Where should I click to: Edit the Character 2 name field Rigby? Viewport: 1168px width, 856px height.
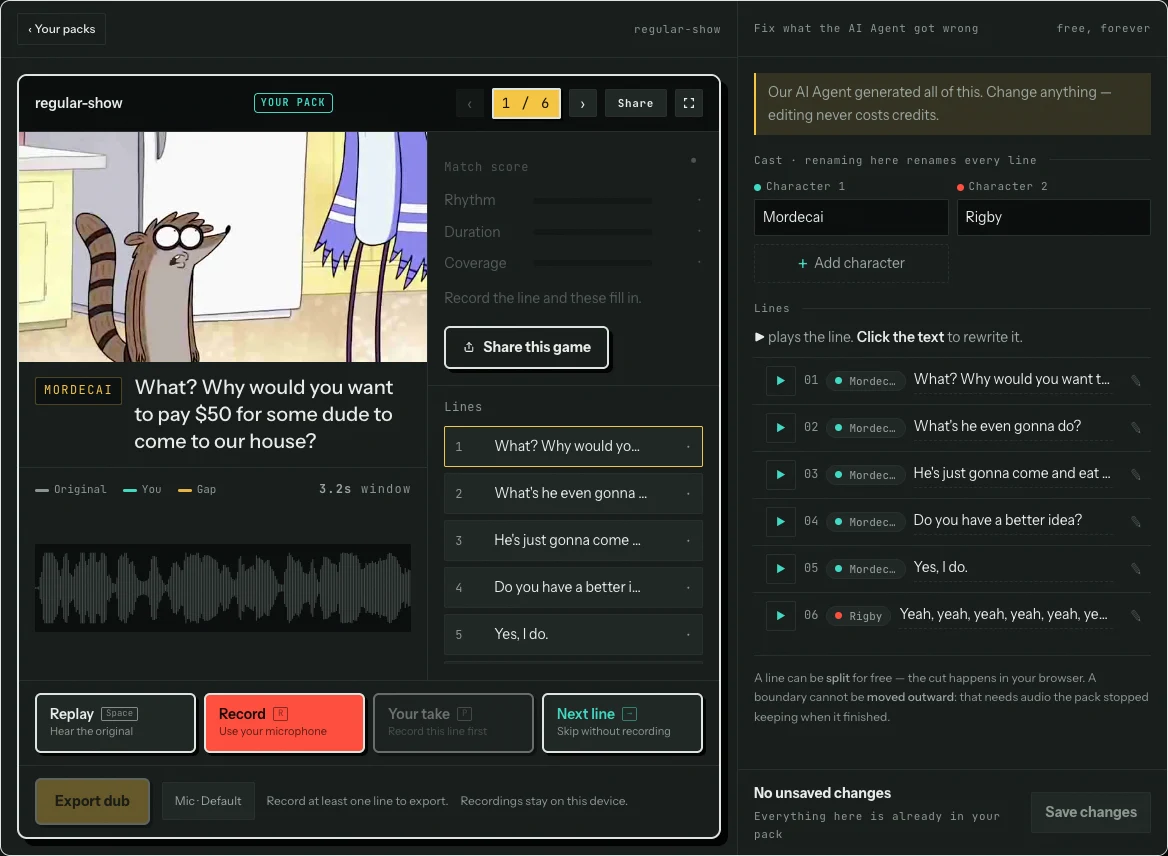click(x=1053, y=218)
